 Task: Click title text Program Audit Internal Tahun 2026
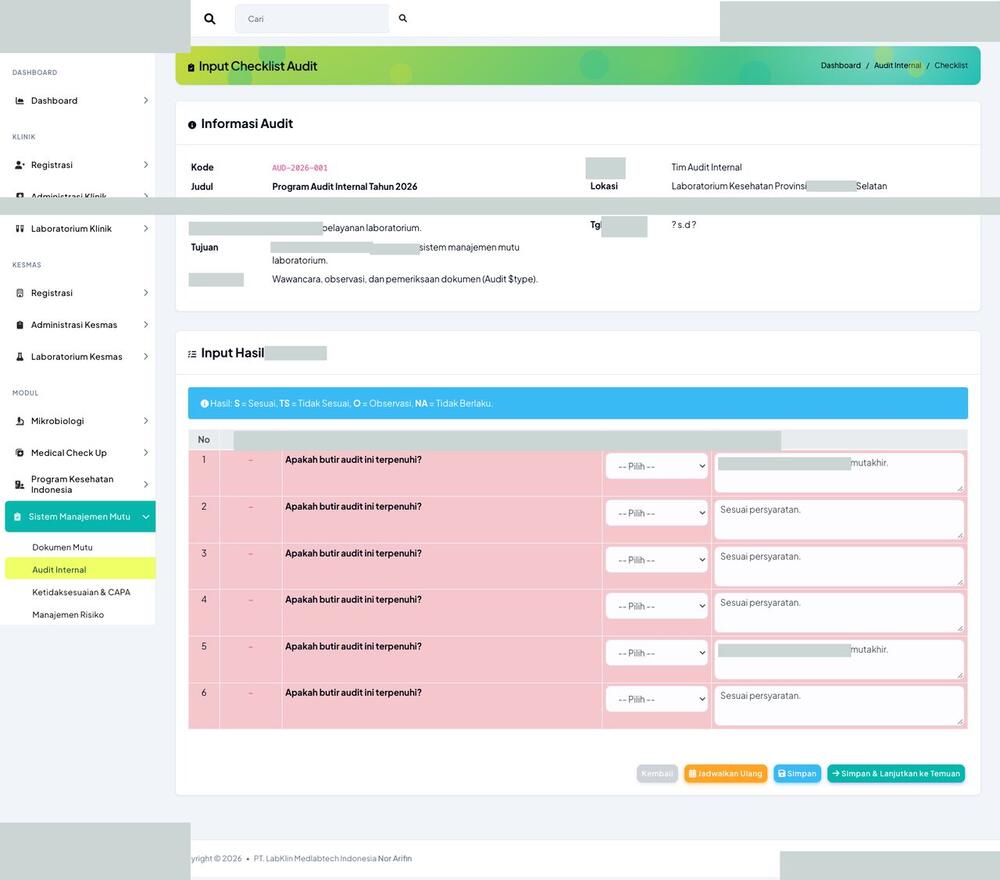click(344, 187)
